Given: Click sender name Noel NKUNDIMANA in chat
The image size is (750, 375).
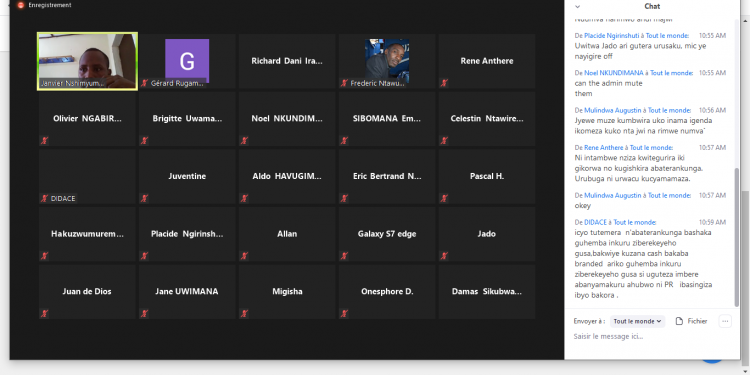Looking at the screenshot, I should (x=614, y=73).
